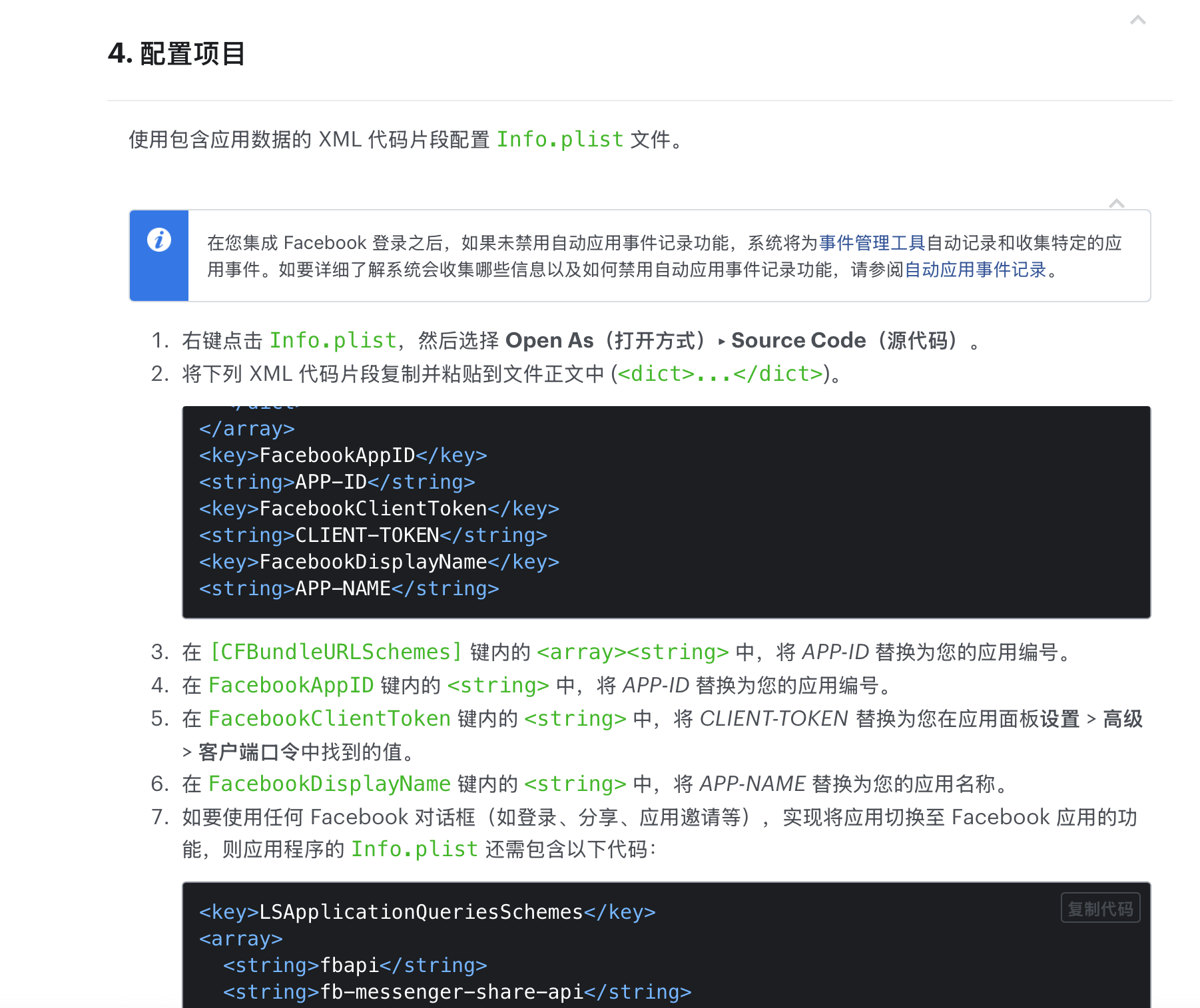Click the FacebookDisplayName key line in code
This screenshot has height=1008, width=1200.
pos(379,562)
